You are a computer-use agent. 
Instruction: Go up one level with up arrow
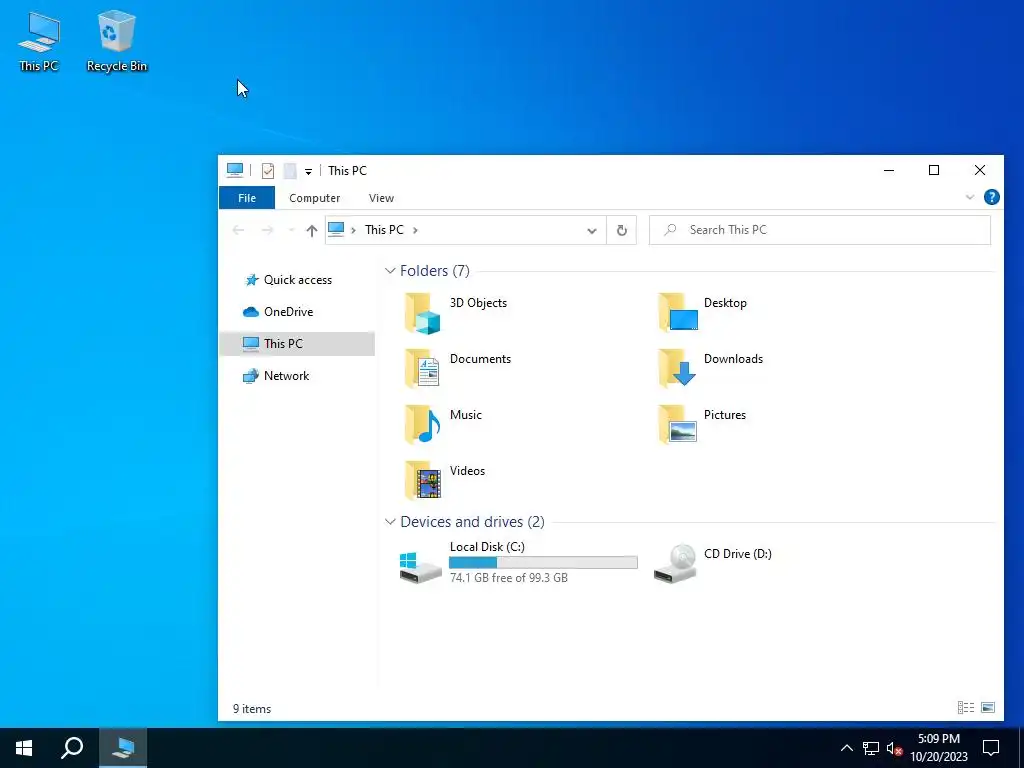click(312, 230)
